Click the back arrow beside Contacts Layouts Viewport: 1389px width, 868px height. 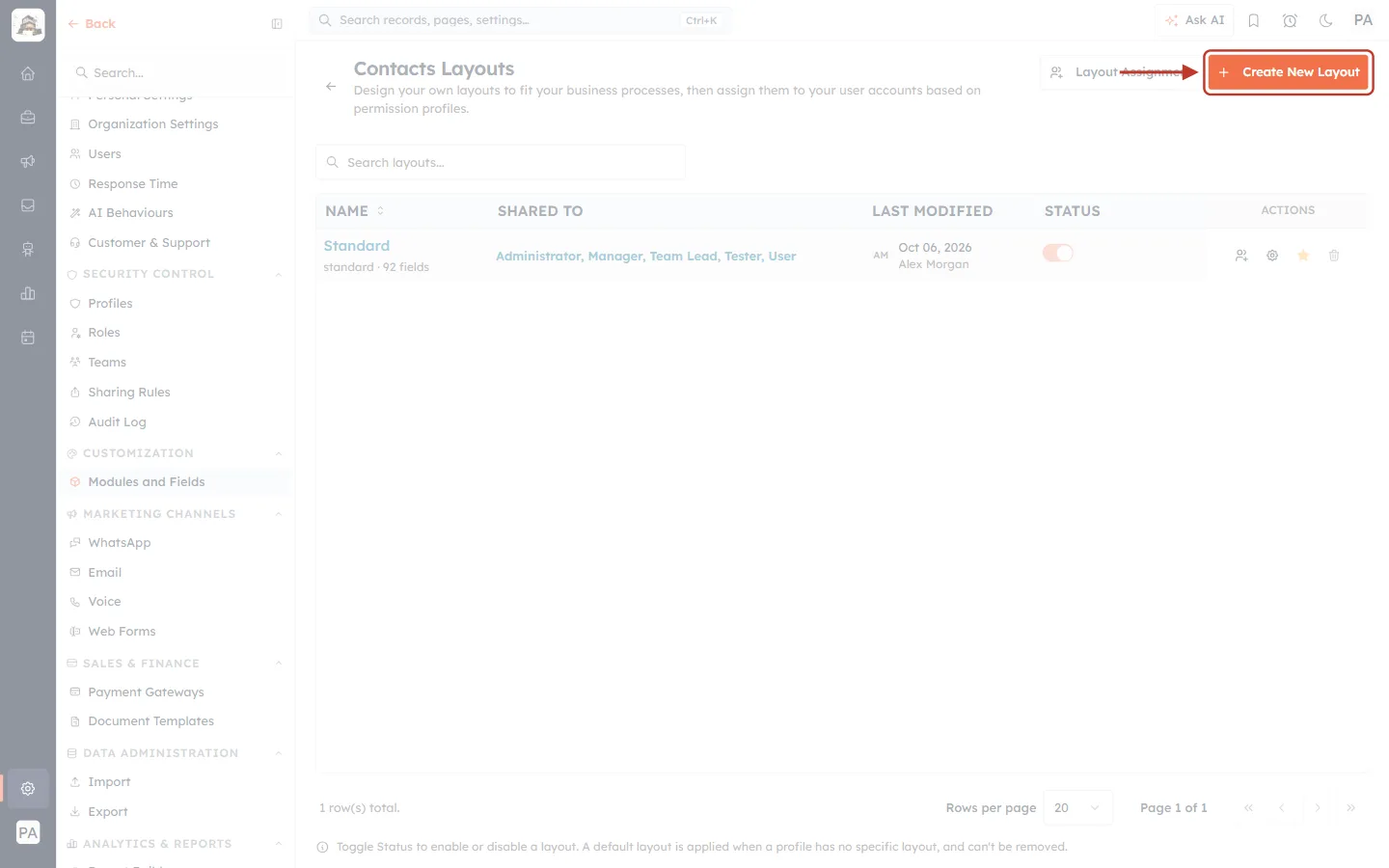pos(331,87)
